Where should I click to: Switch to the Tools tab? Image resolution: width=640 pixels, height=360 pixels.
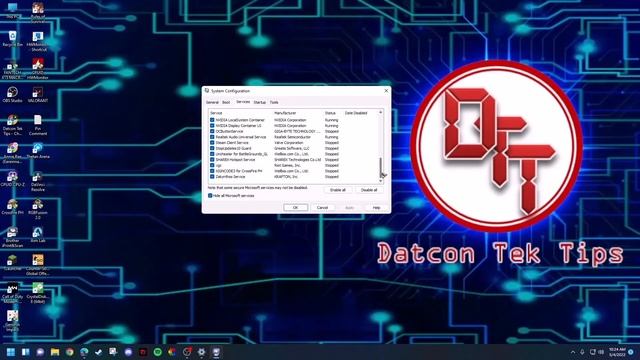pos(274,102)
